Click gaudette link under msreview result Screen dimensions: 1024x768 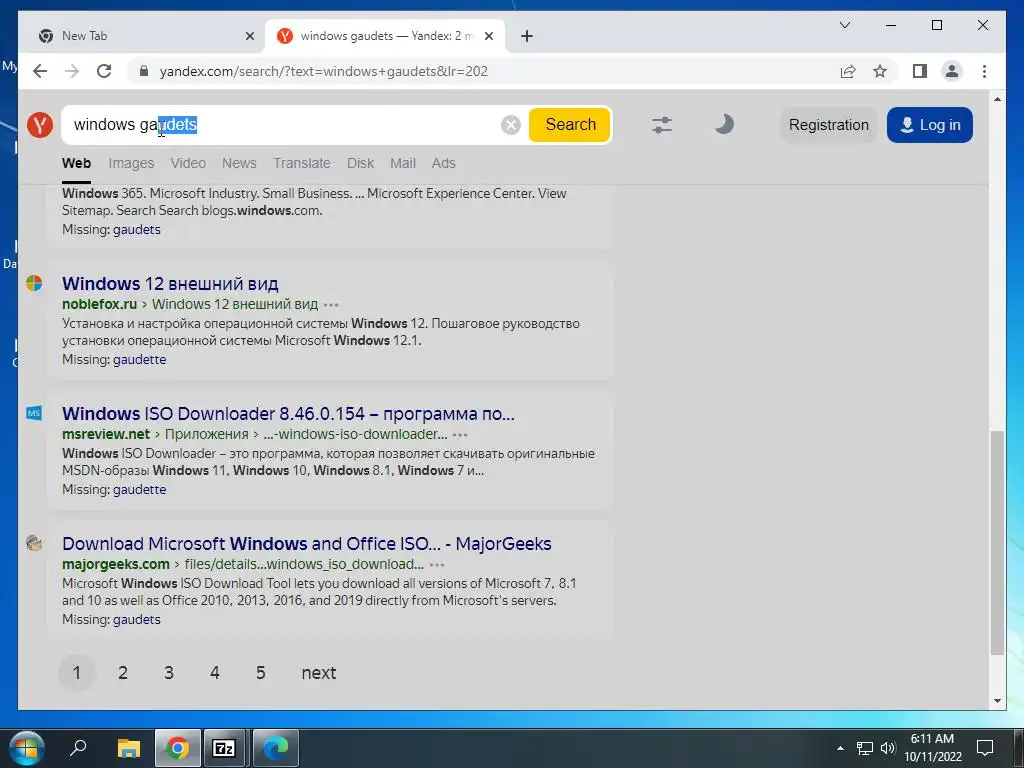coord(140,490)
